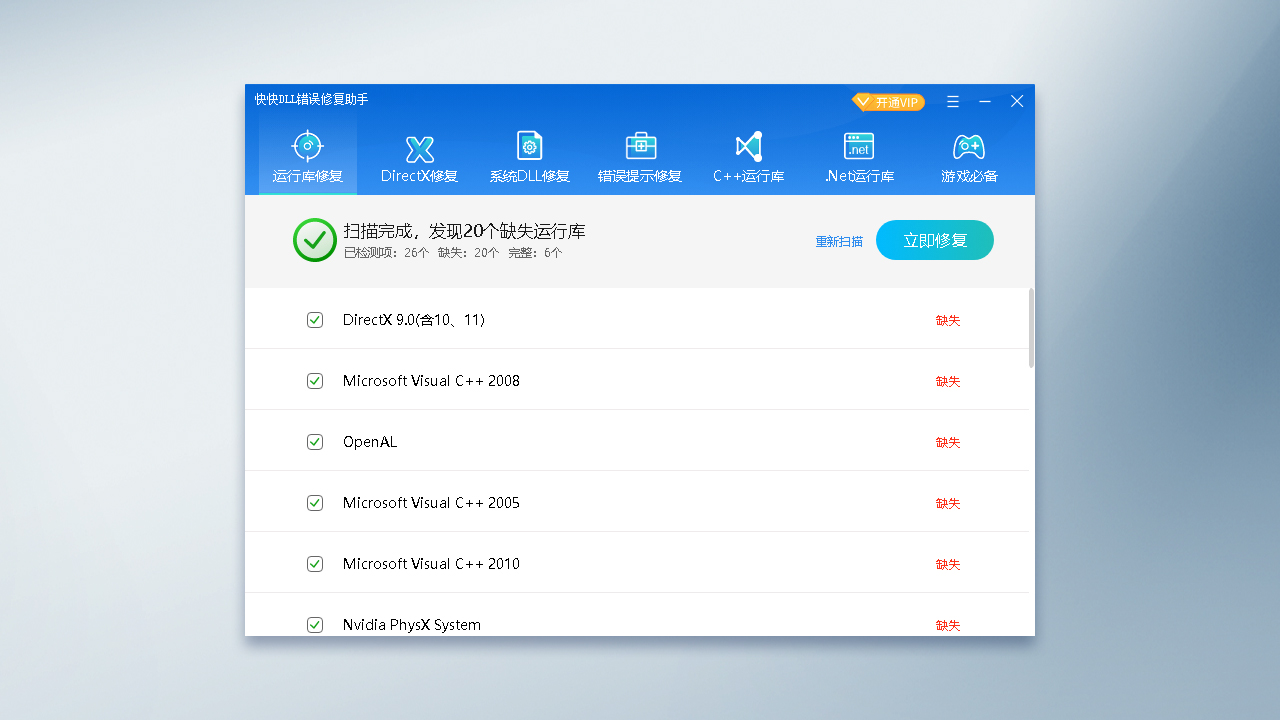Switch to the 游戏必备 tab

point(968,146)
